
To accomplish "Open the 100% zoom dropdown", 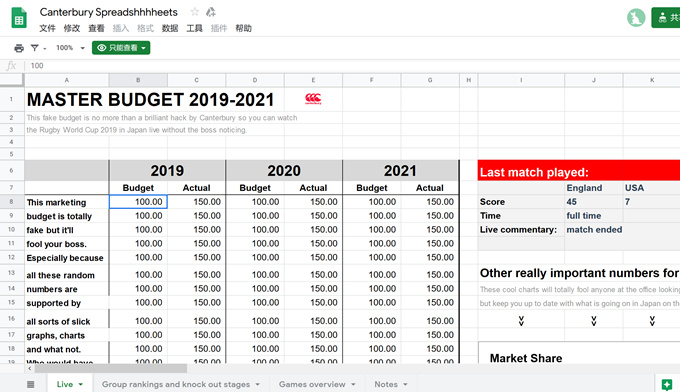I will pos(70,48).
